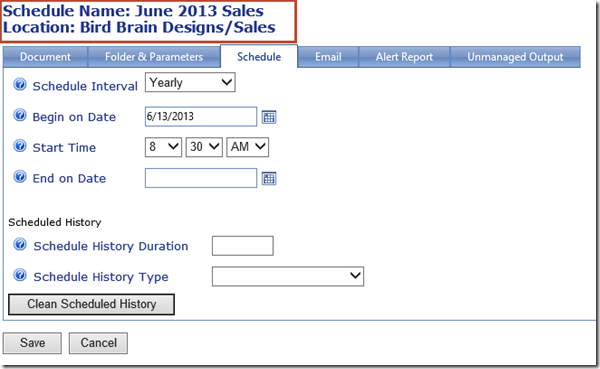Switch to the Email tab
The image size is (600, 369).
click(328, 57)
